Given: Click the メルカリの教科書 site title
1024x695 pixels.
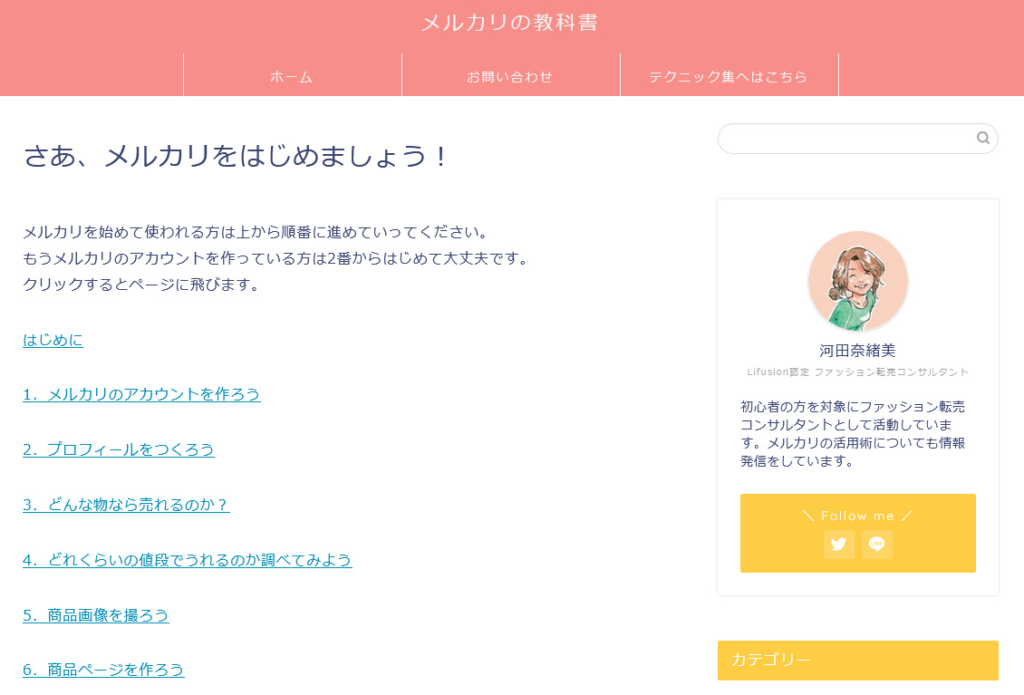Looking at the screenshot, I should pyautogui.click(x=510, y=22).
